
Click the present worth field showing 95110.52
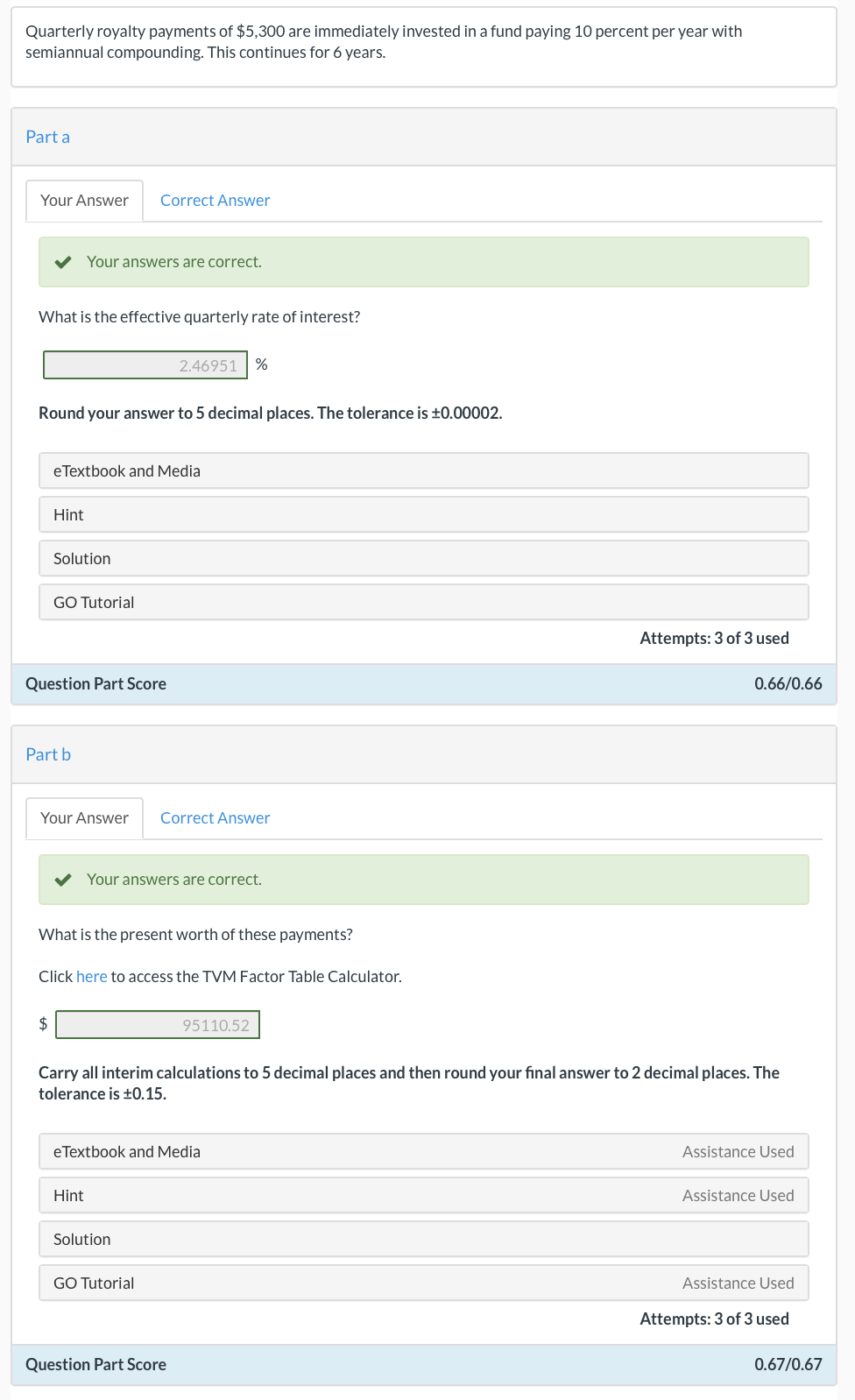[158, 1024]
